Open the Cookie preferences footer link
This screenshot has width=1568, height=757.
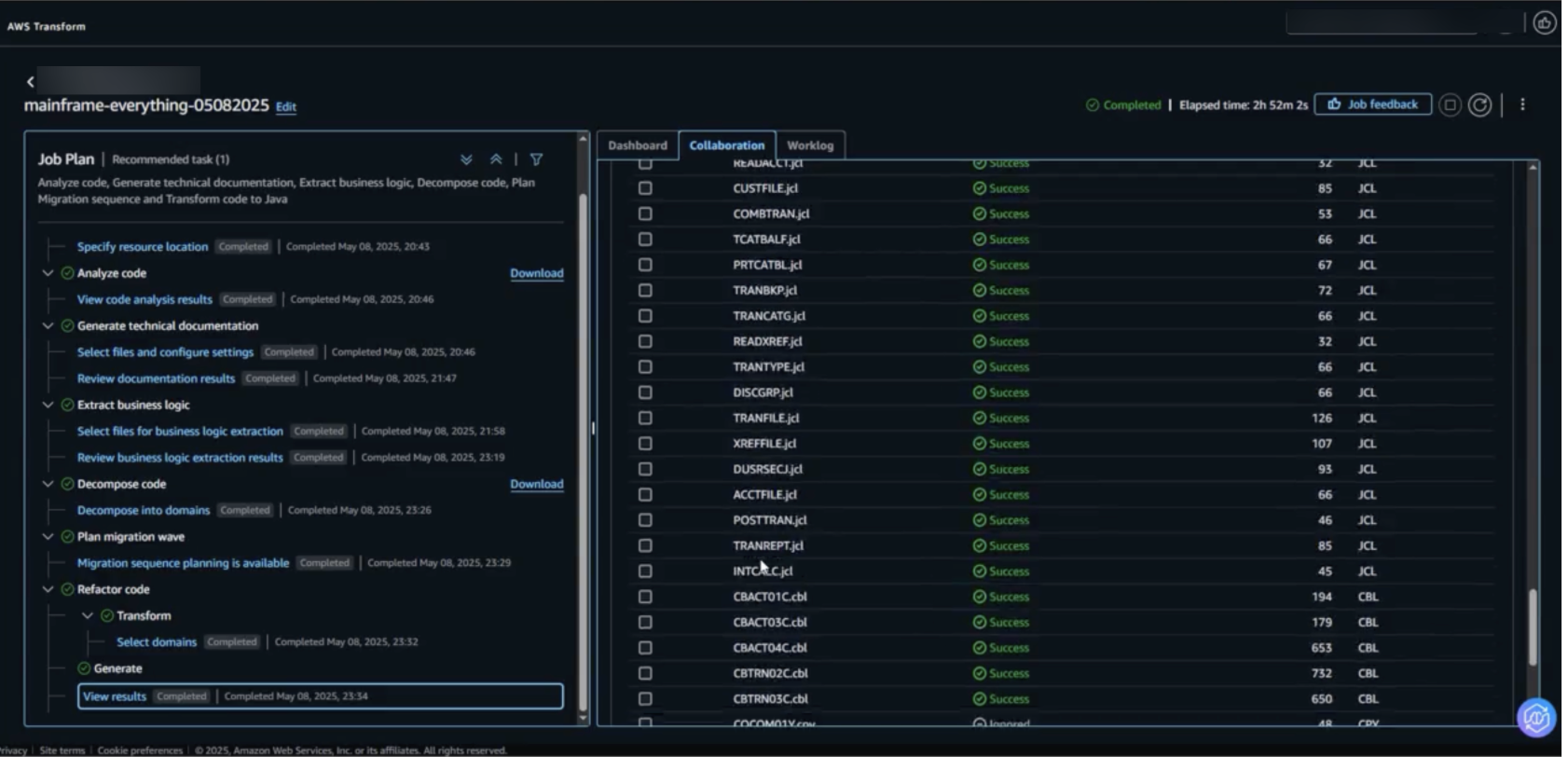point(140,750)
